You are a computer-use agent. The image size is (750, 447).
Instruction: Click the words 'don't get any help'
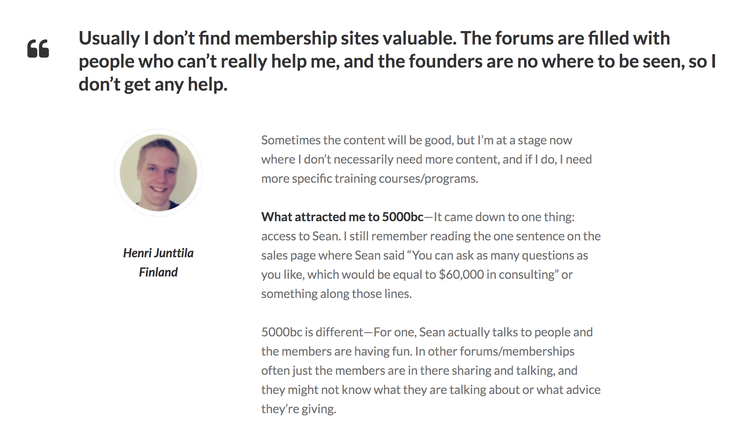153,84
